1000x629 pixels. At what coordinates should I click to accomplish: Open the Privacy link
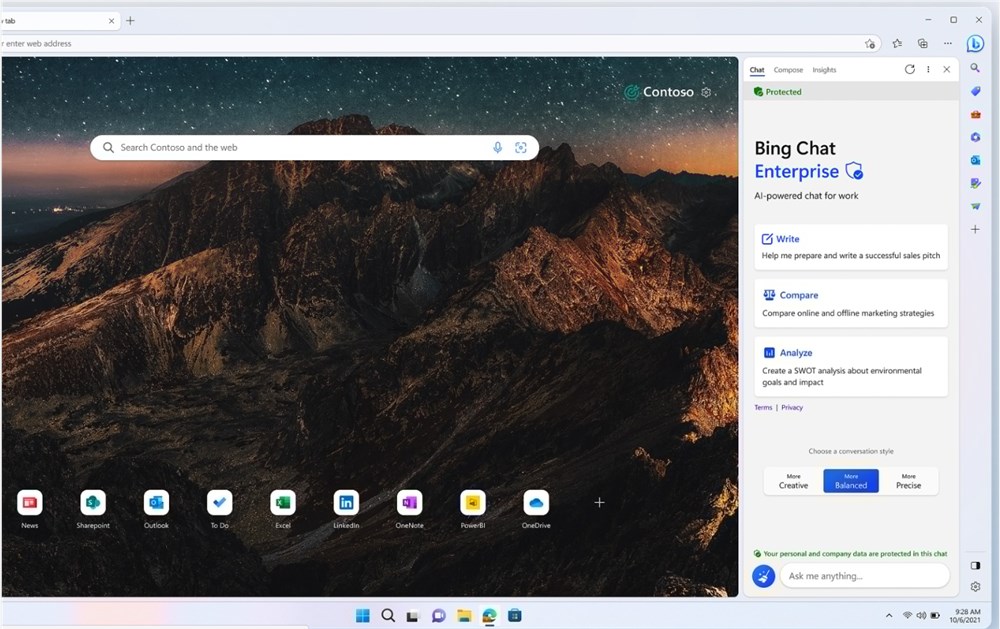point(792,407)
